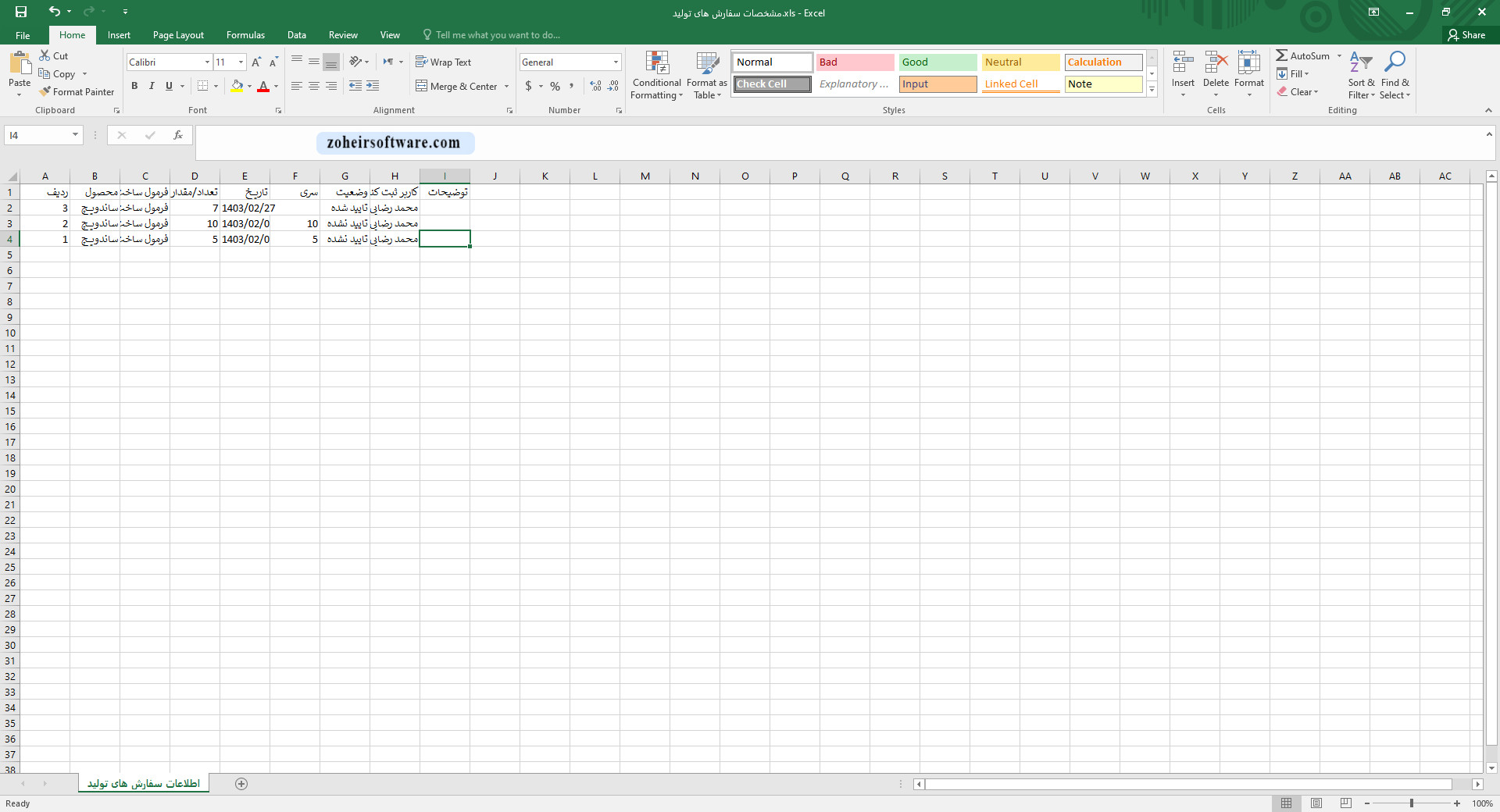Open the File menu
The height and width of the screenshot is (812, 1500).
point(23,35)
